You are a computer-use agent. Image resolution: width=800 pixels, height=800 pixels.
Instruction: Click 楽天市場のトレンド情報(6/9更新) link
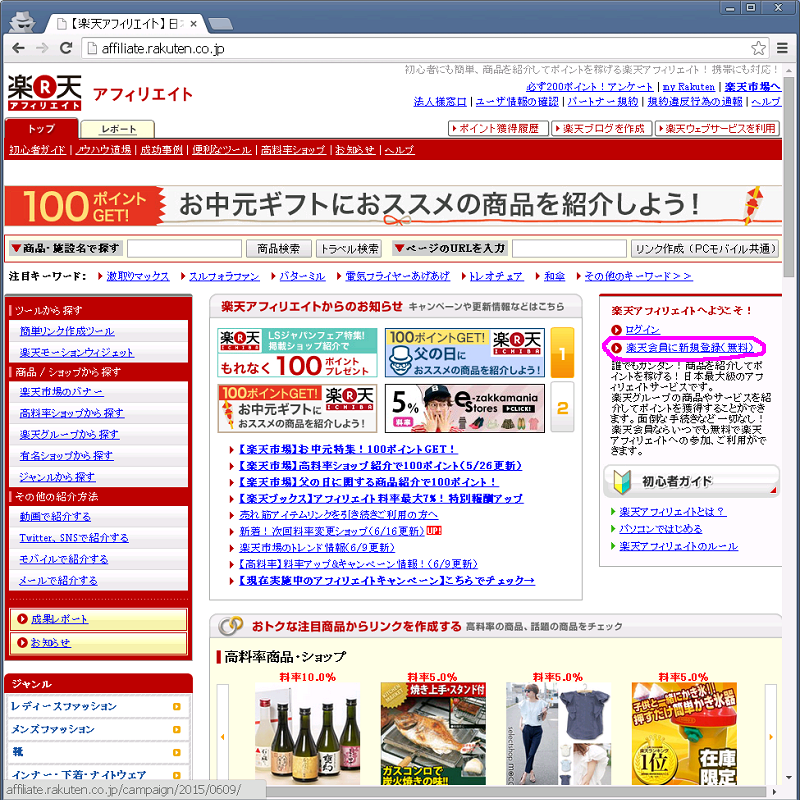(317, 547)
